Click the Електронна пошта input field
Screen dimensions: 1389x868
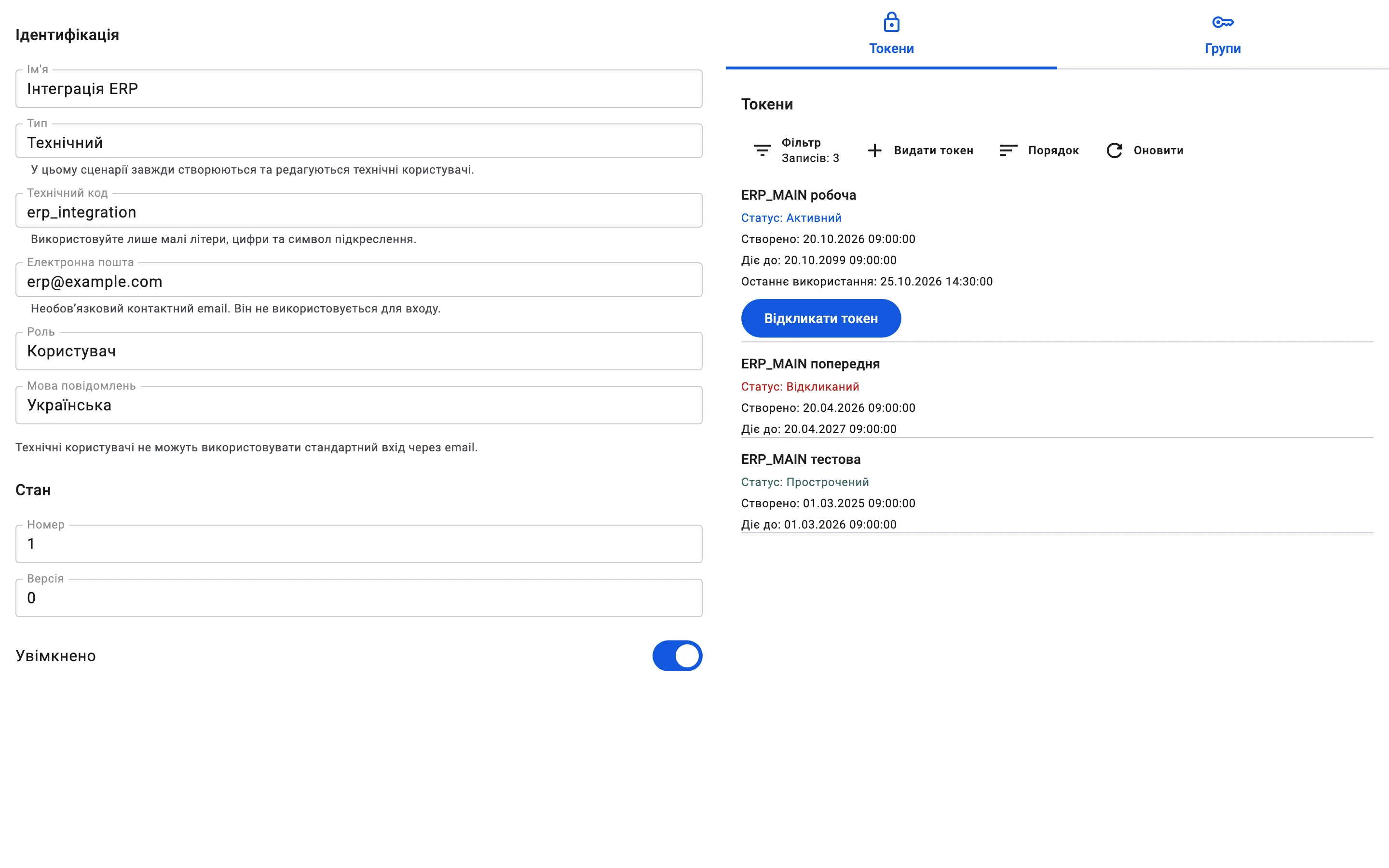tap(359, 280)
